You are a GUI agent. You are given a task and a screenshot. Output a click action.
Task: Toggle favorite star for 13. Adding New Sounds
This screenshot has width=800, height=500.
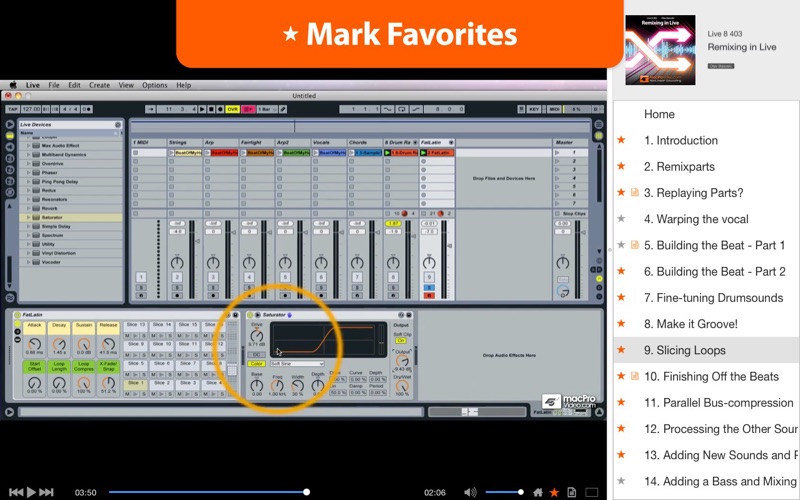pos(621,455)
